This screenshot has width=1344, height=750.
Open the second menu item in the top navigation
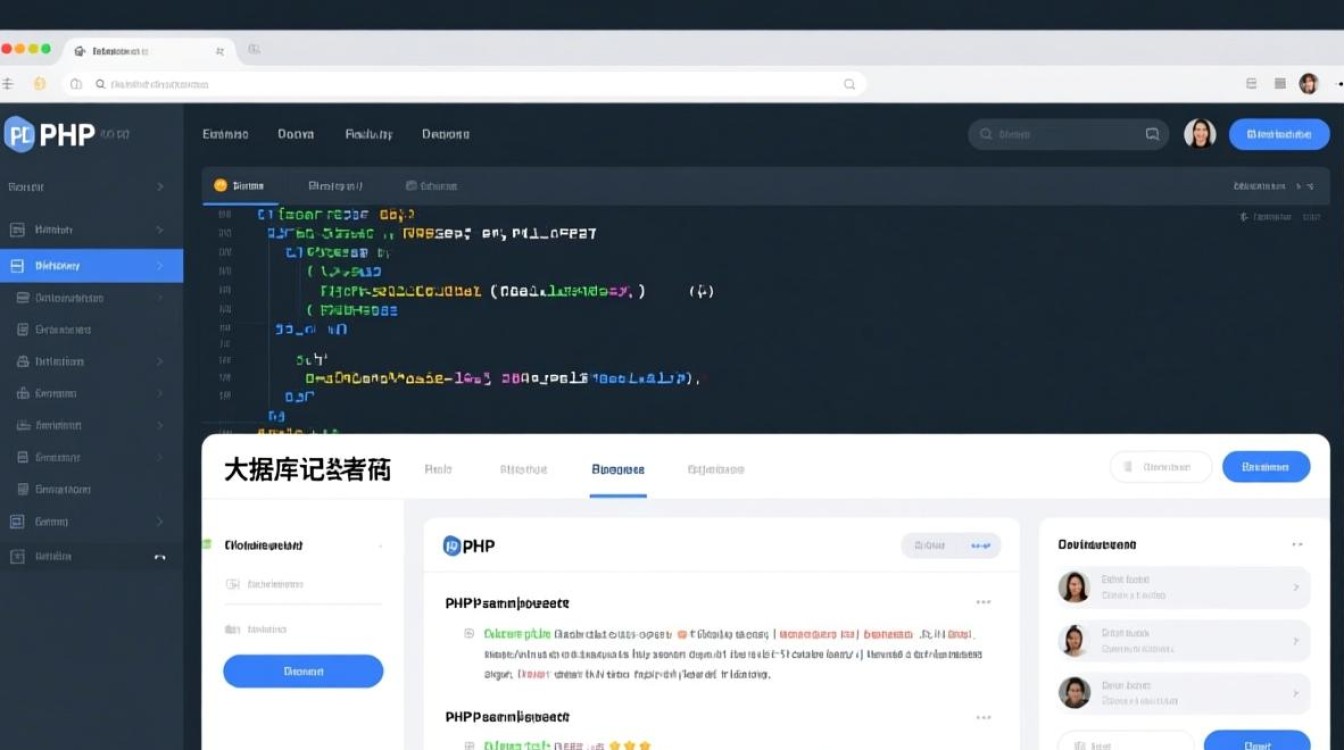[x=295, y=133]
